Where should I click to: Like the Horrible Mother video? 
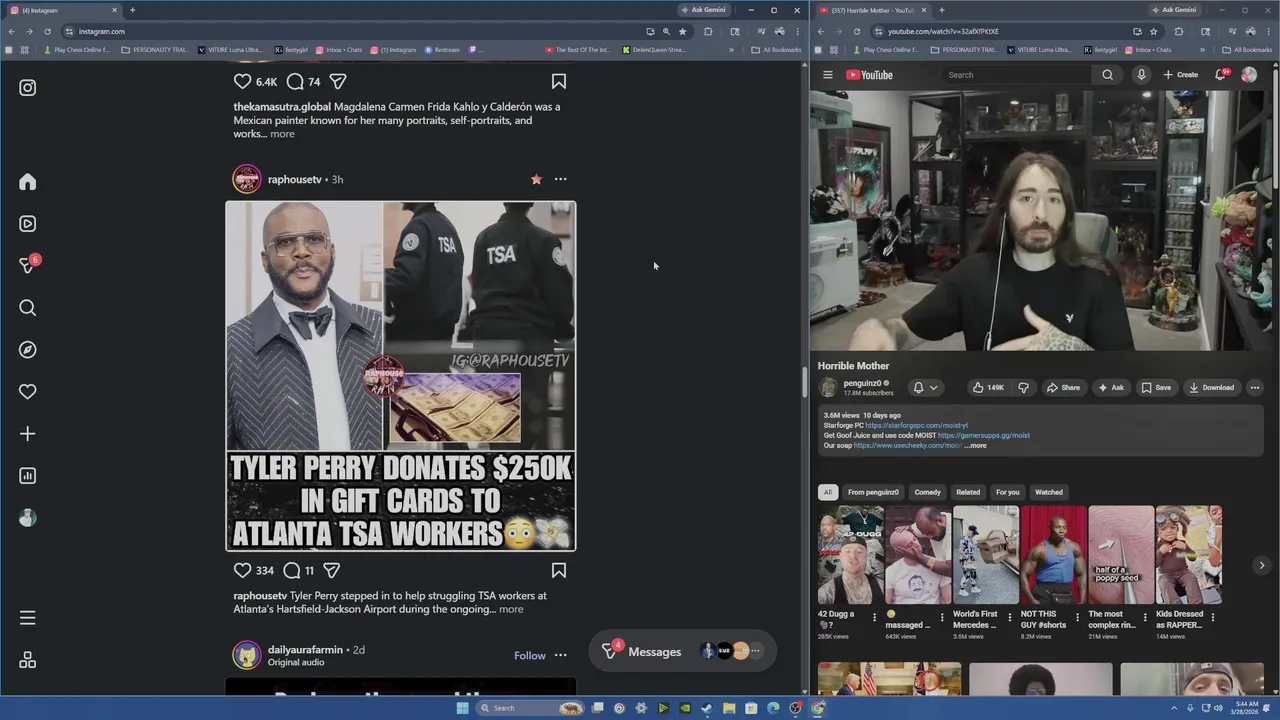pos(988,388)
